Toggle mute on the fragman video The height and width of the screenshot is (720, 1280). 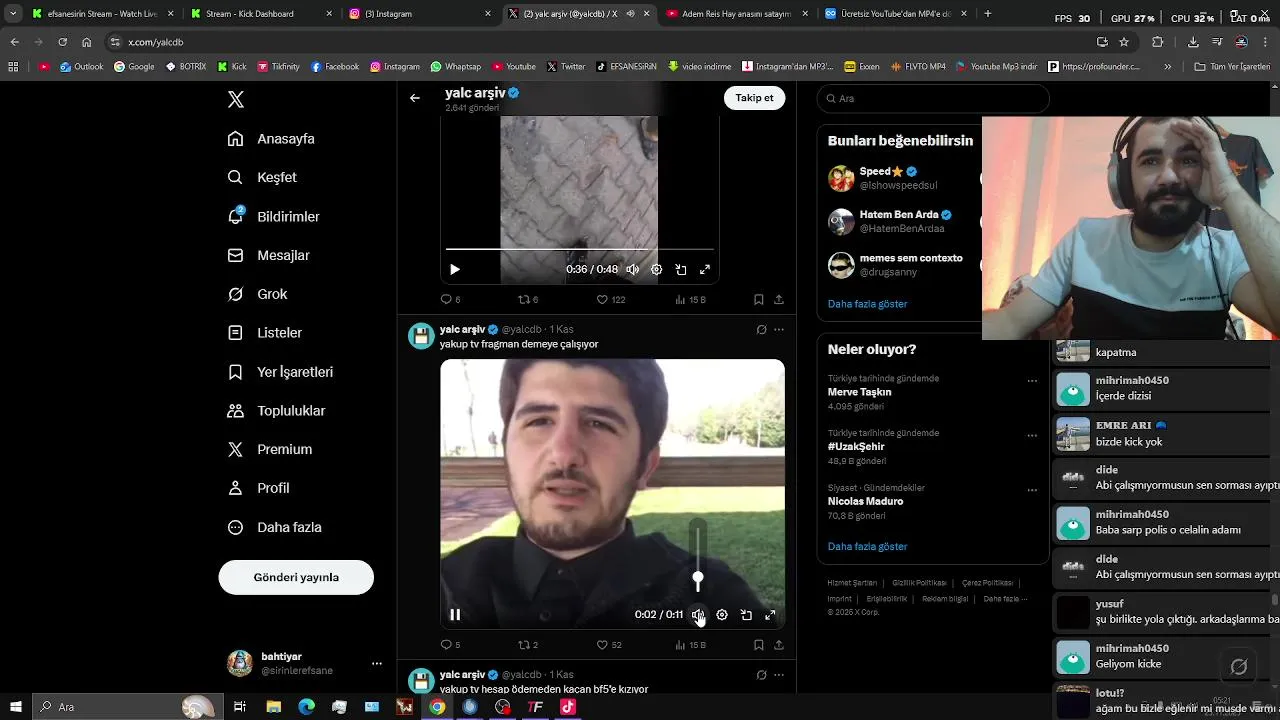point(698,615)
